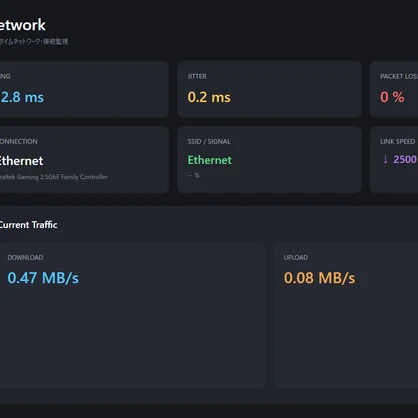Click the white Ethernet connection name
This screenshot has width=418, height=418.
click(x=21, y=161)
